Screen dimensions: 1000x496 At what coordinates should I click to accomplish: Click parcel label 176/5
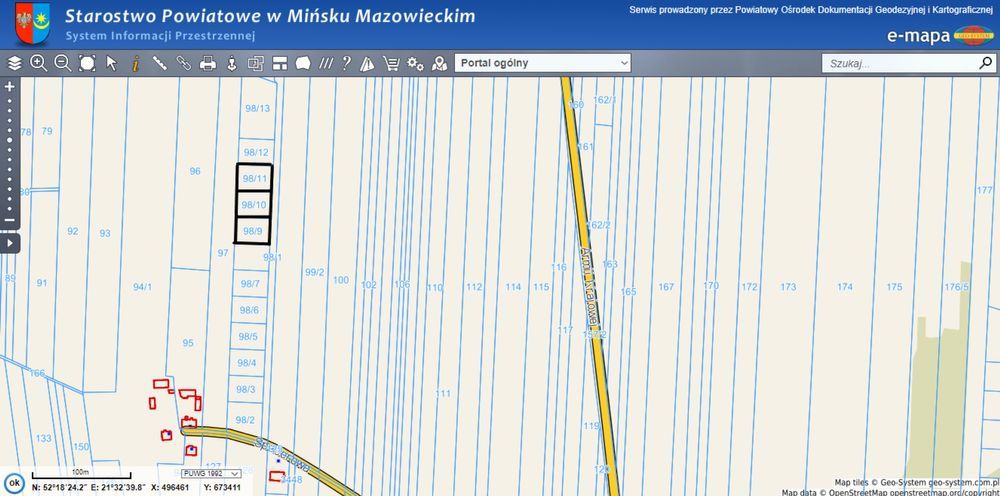tap(957, 287)
